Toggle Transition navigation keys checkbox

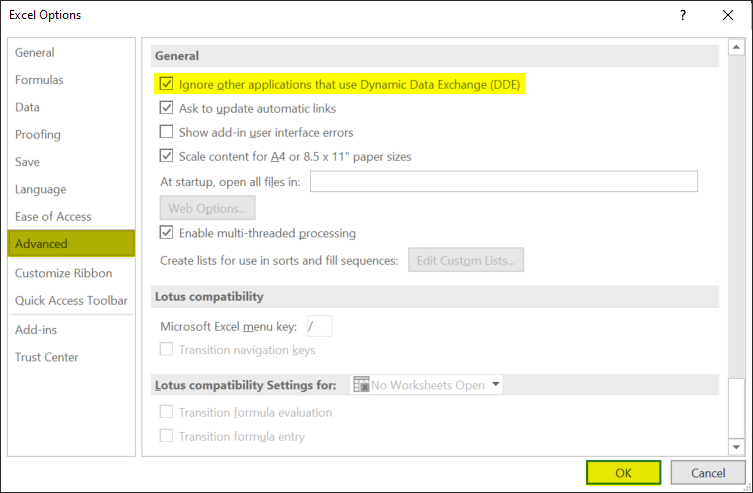point(166,349)
